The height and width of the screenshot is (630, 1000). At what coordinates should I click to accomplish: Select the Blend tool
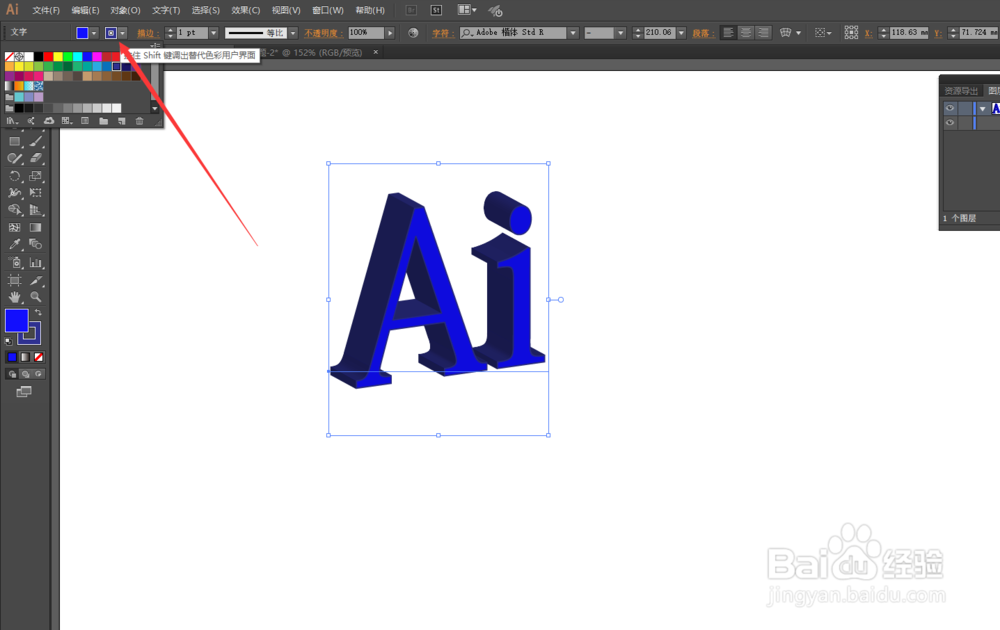click(x=36, y=244)
